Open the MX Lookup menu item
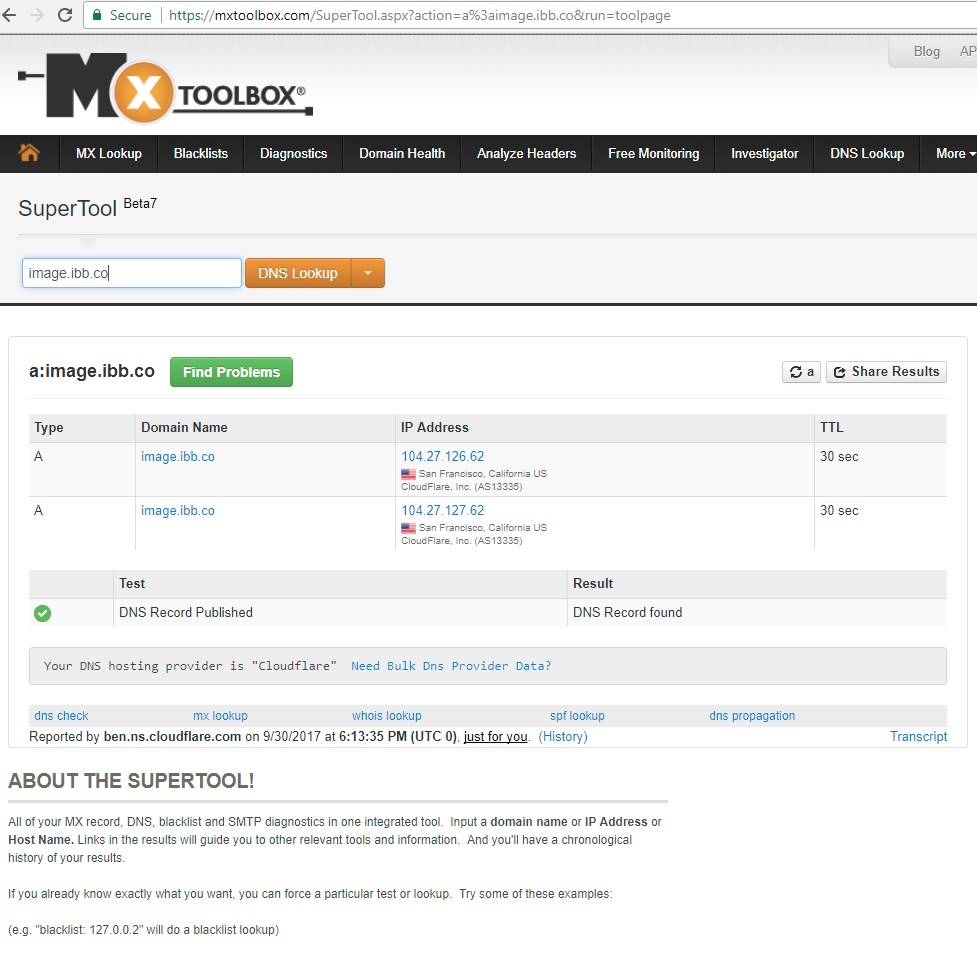This screenshot has width=977, height=956. point(108,153)
